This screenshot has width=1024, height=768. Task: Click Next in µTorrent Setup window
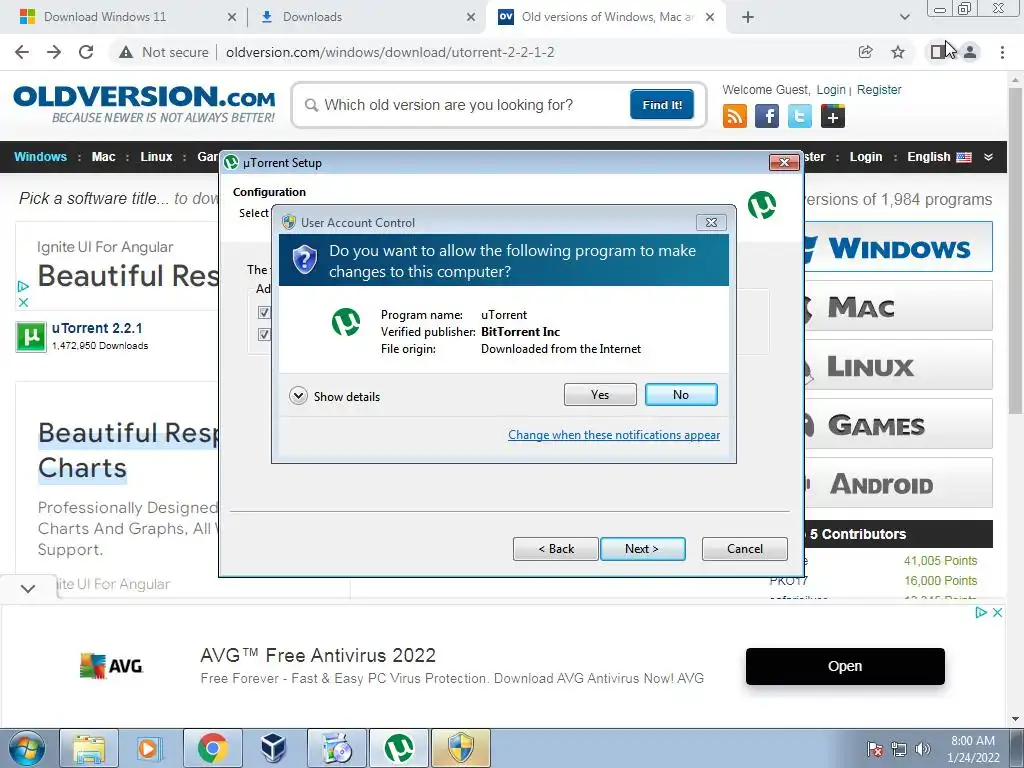[x=643, y=549]
